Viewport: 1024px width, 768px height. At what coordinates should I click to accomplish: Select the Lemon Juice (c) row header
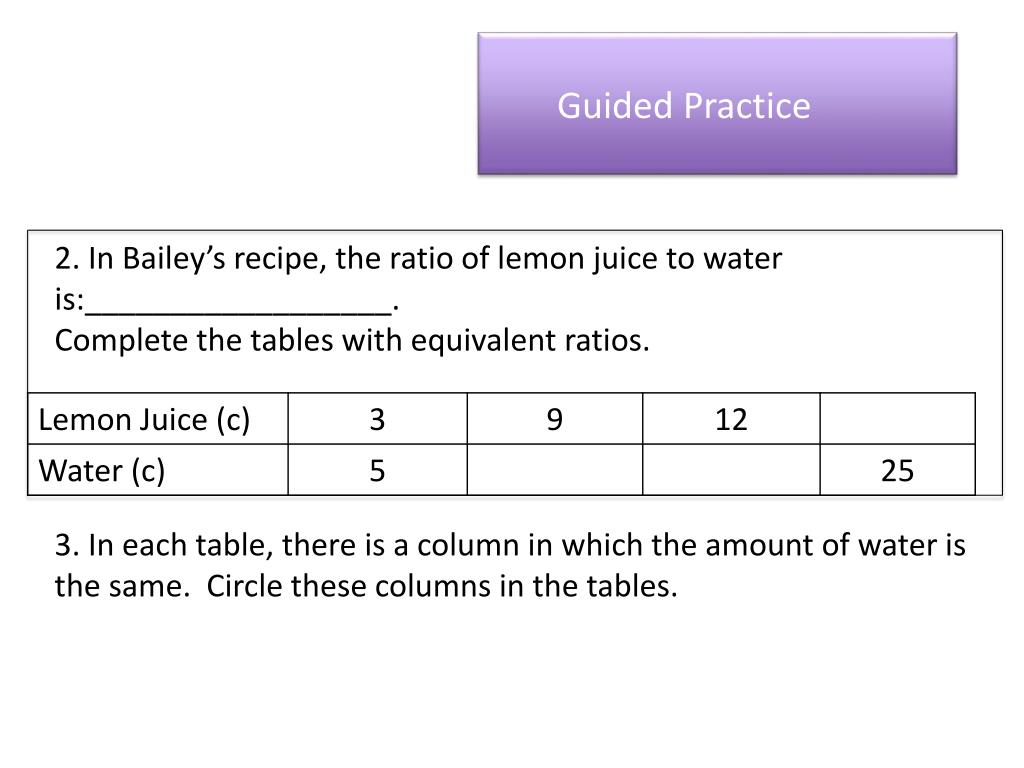coord(157,419)
